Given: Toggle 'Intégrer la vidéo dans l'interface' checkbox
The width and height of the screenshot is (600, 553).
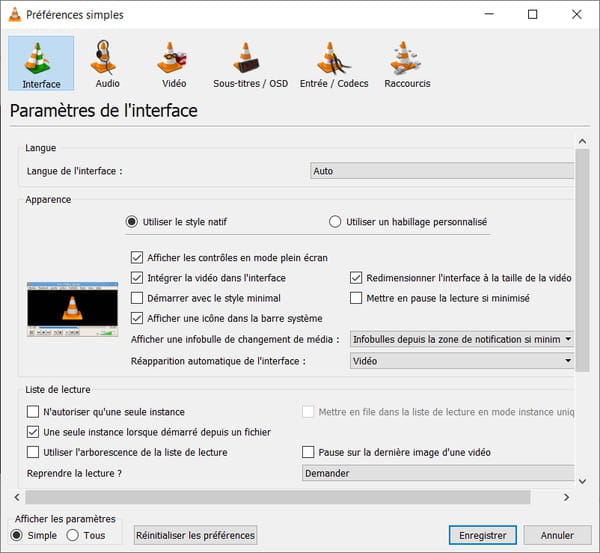Looking at the screenshot, I should pyautogui.click(x=137, y=278).
